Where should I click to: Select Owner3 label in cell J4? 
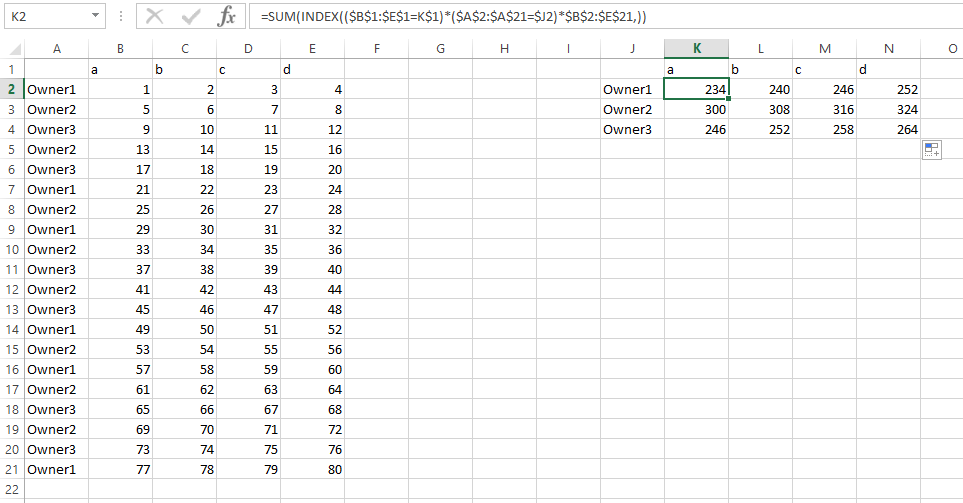point(633,130)
